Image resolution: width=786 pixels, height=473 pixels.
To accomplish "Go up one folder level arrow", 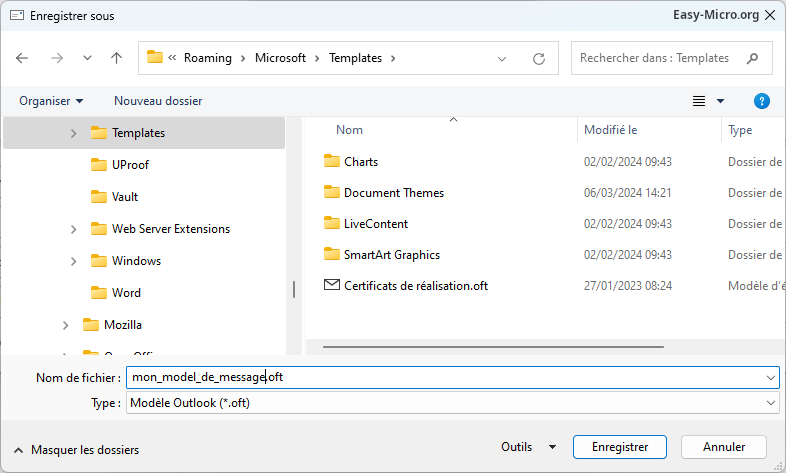I will (116, 58).
